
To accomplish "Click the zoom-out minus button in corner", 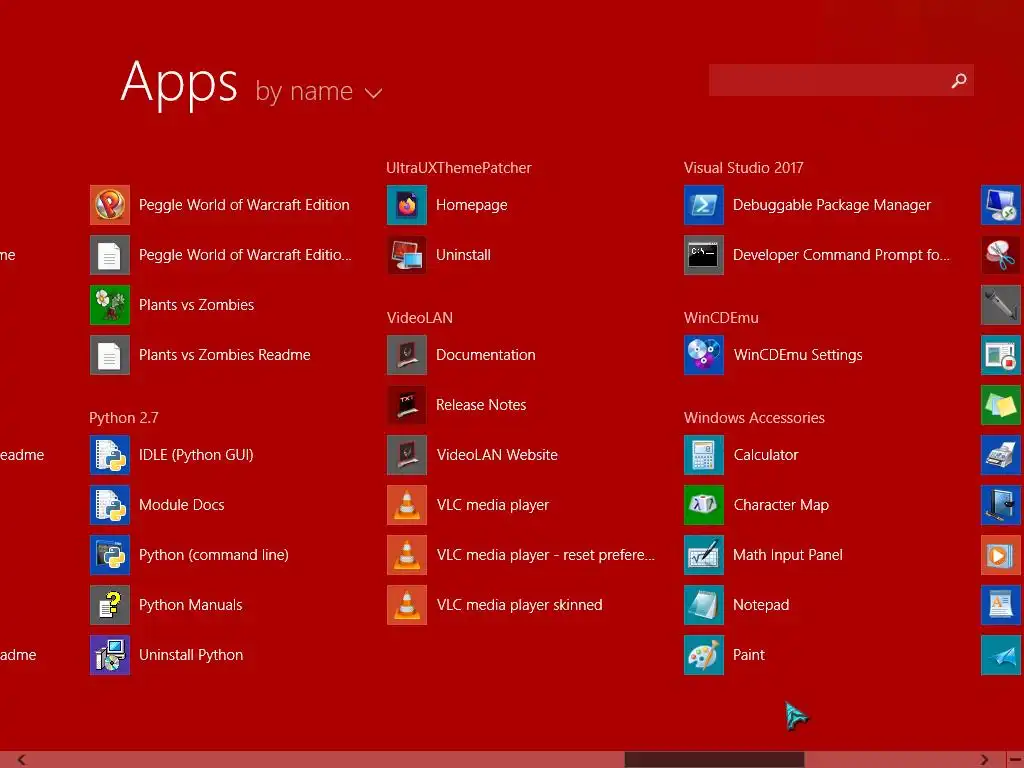I will point(1015,760).
